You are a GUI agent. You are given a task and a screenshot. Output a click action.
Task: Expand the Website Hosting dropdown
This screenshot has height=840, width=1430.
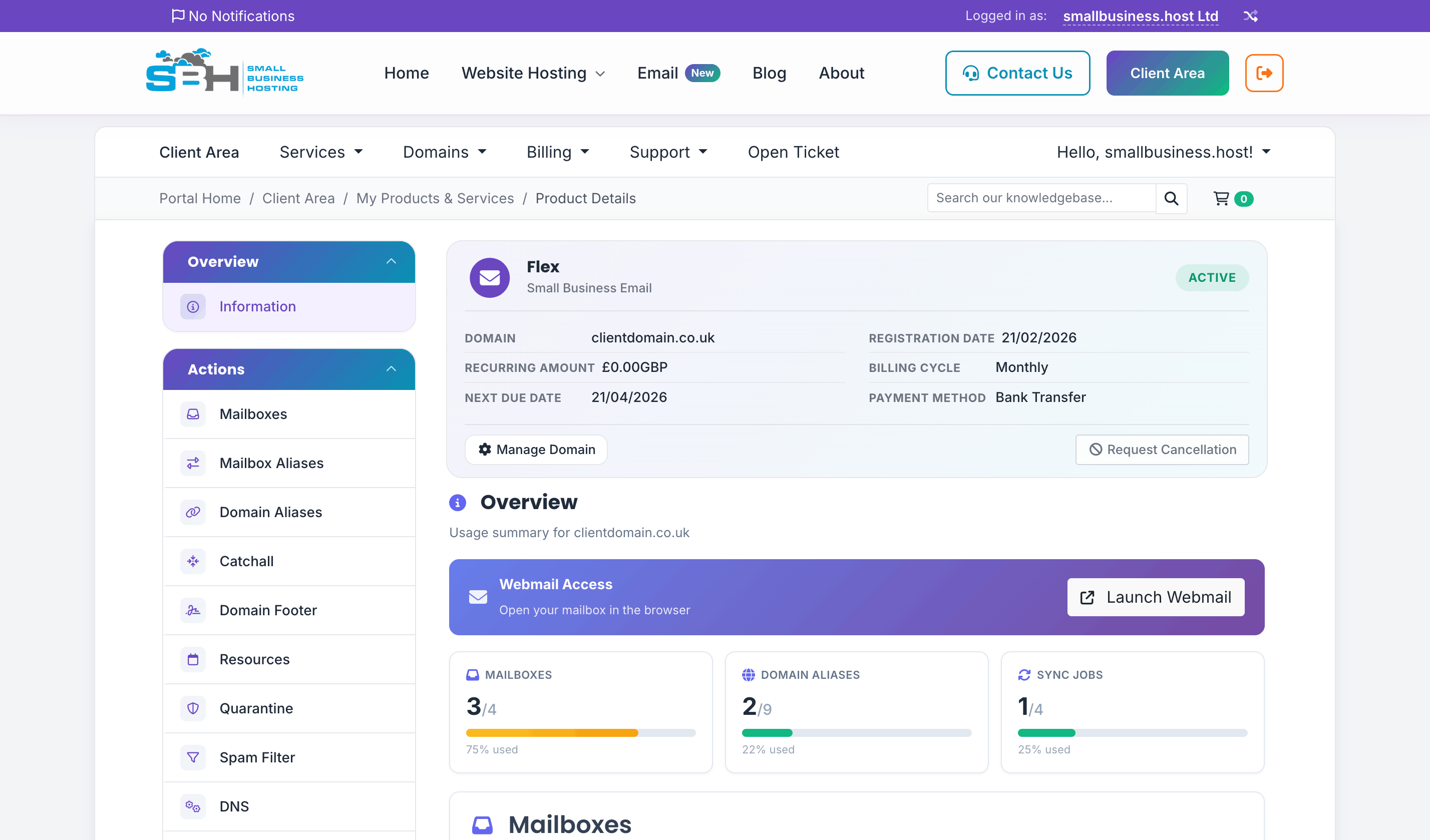(x=533, y=73)
